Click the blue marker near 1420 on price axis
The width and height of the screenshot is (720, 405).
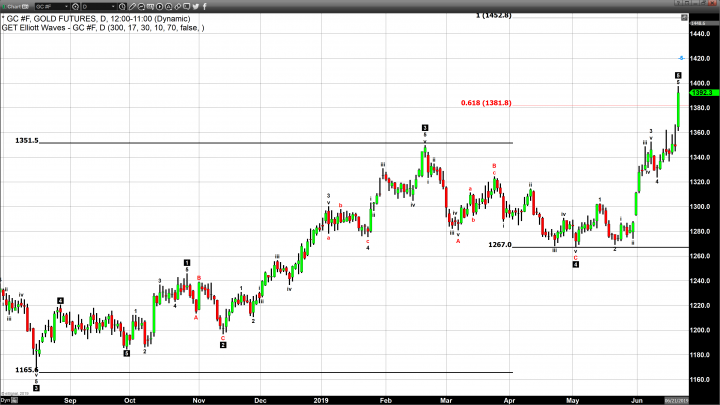tap(681, 58)
